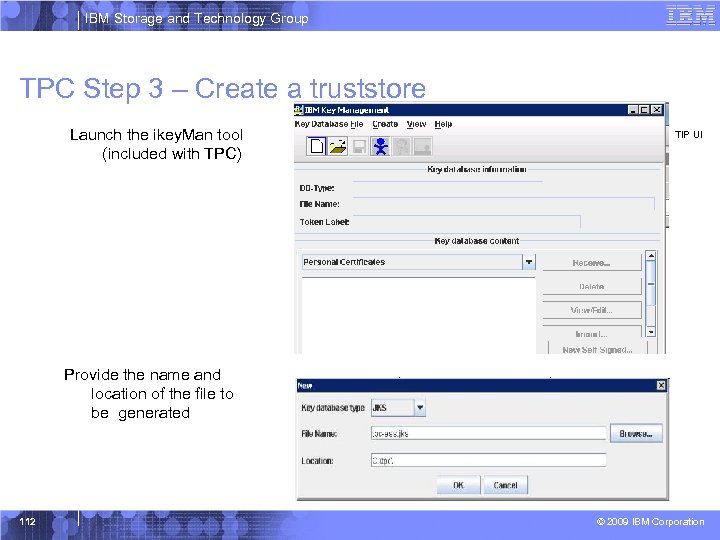
Task: Click the scrollbar up arrow beside the buttons
Action: [x=651, y=256]
